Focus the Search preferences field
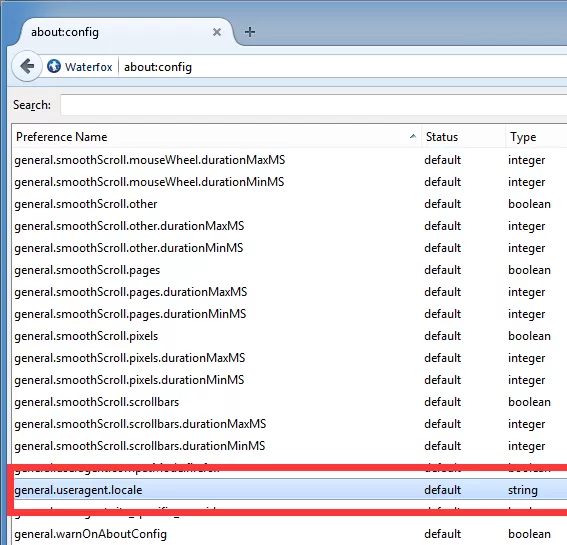The height and width of the screenshot is (545, 567). [314, 105]
